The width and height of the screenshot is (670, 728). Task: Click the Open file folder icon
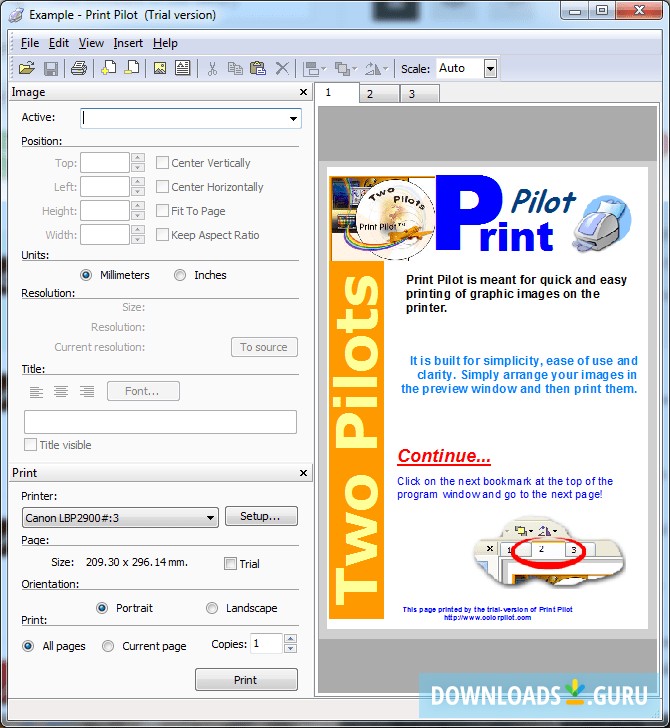(26, 69)
